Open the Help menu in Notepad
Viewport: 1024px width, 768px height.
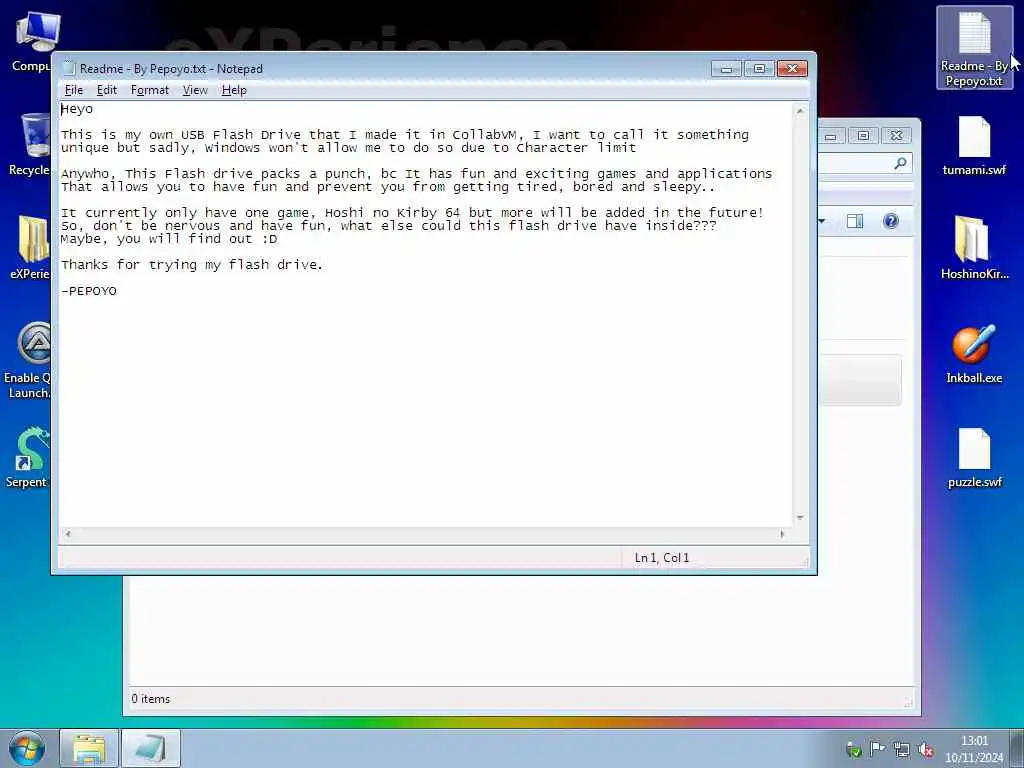pos(234,90)
